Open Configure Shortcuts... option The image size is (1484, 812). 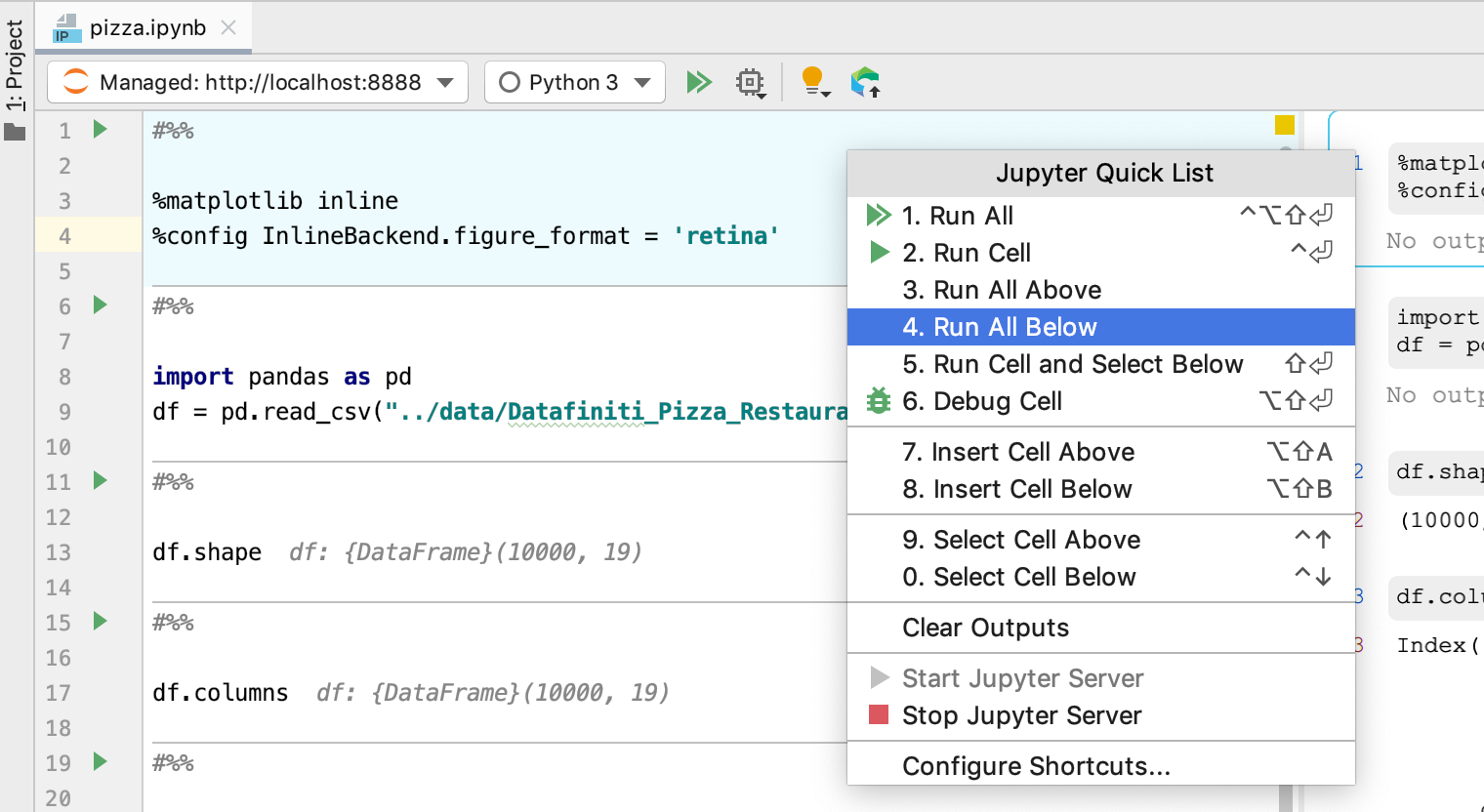click(x=1036, y=766)
